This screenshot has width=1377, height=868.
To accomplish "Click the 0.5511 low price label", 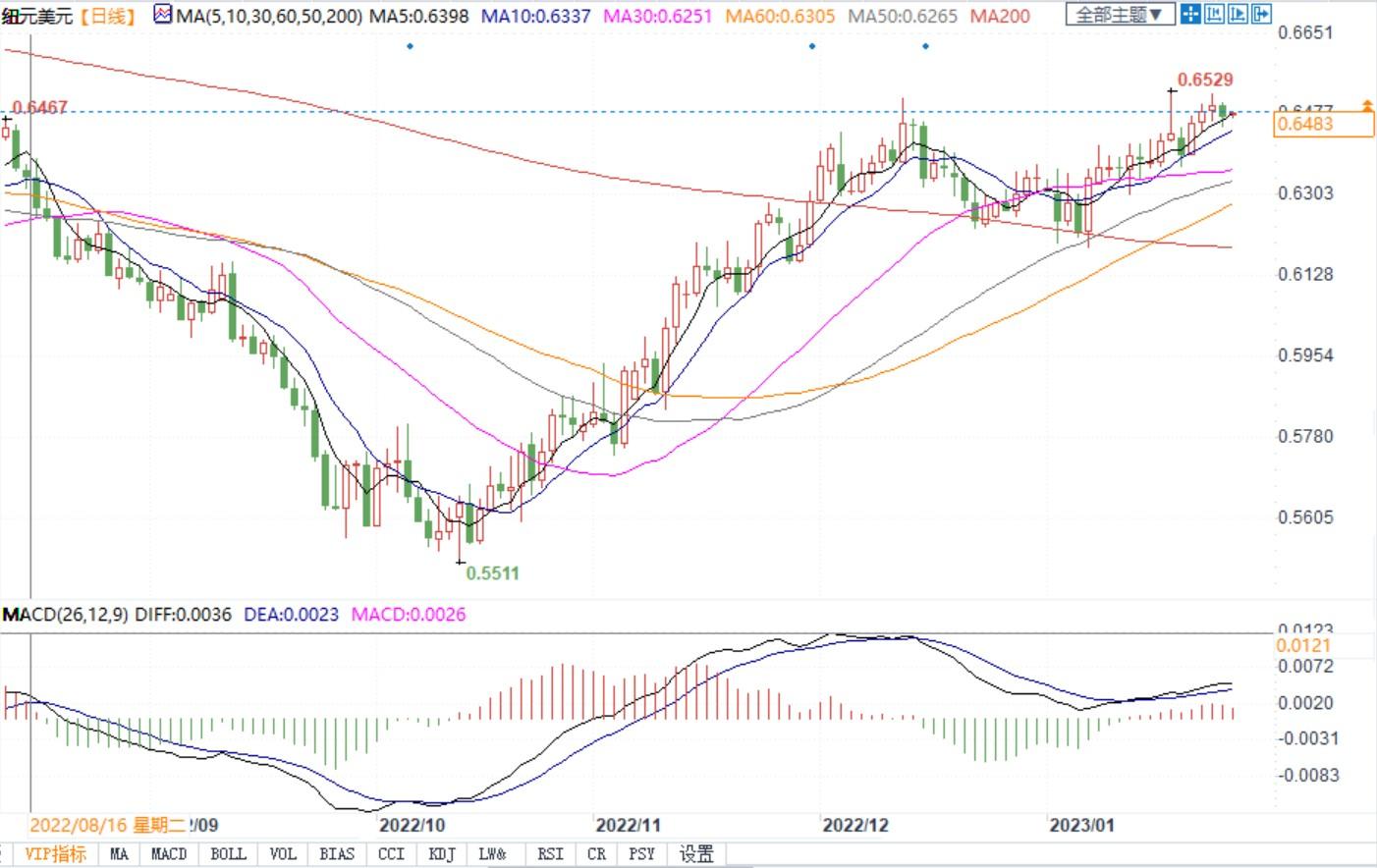I will pyautogui.click(x=492, y=573).
